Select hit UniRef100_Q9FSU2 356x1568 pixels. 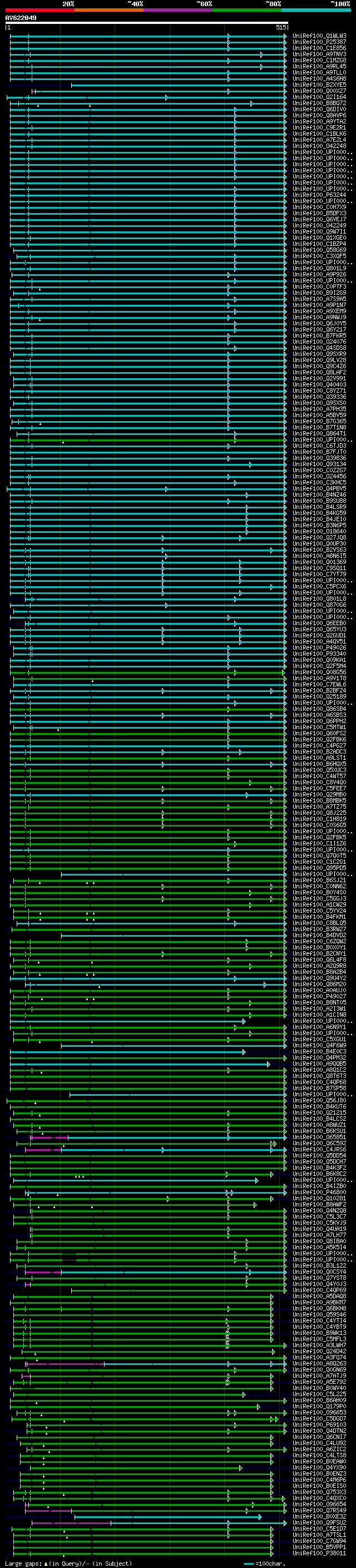pyautogui.click(x=319, y=1522)
